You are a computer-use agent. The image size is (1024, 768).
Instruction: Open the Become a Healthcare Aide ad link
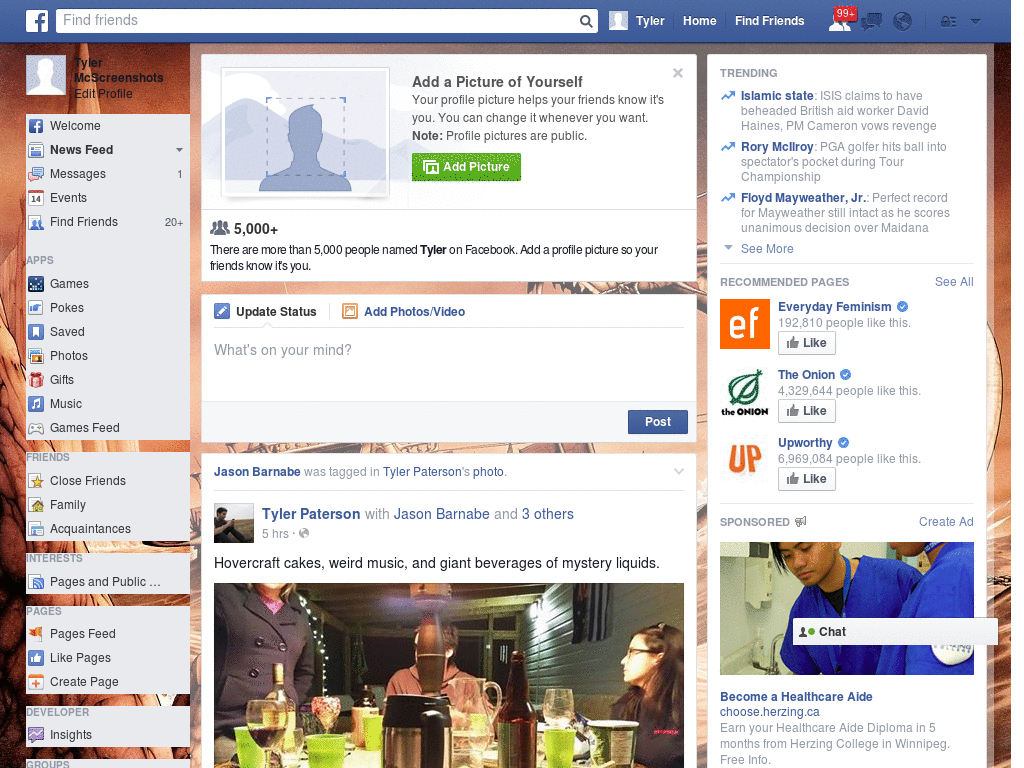[796, 697]
